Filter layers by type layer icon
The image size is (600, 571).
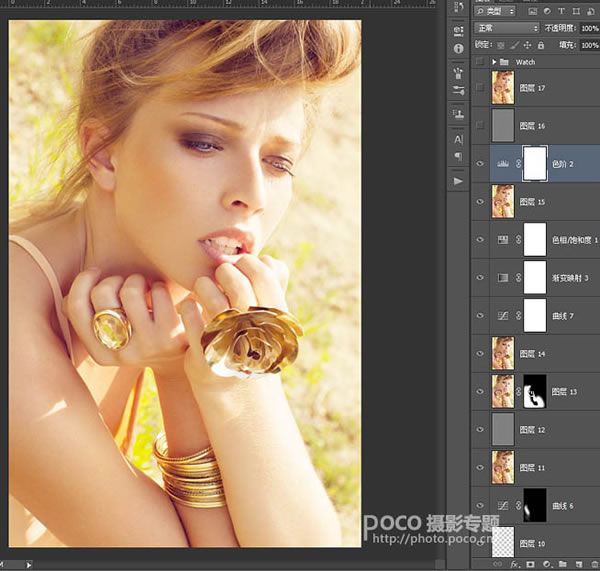pos(561,11)
